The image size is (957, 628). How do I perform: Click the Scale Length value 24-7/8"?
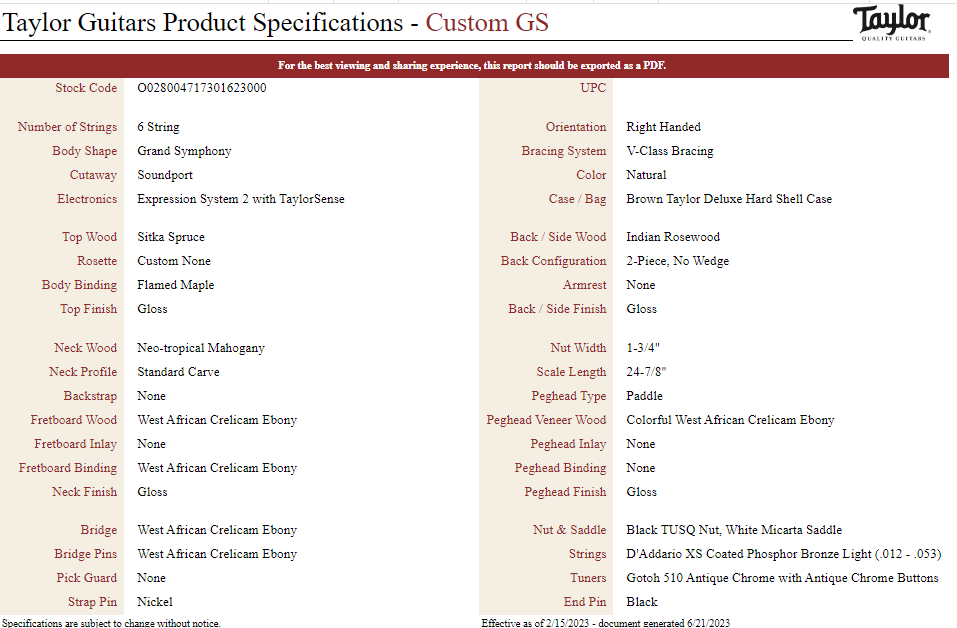(x=646, y=372)
